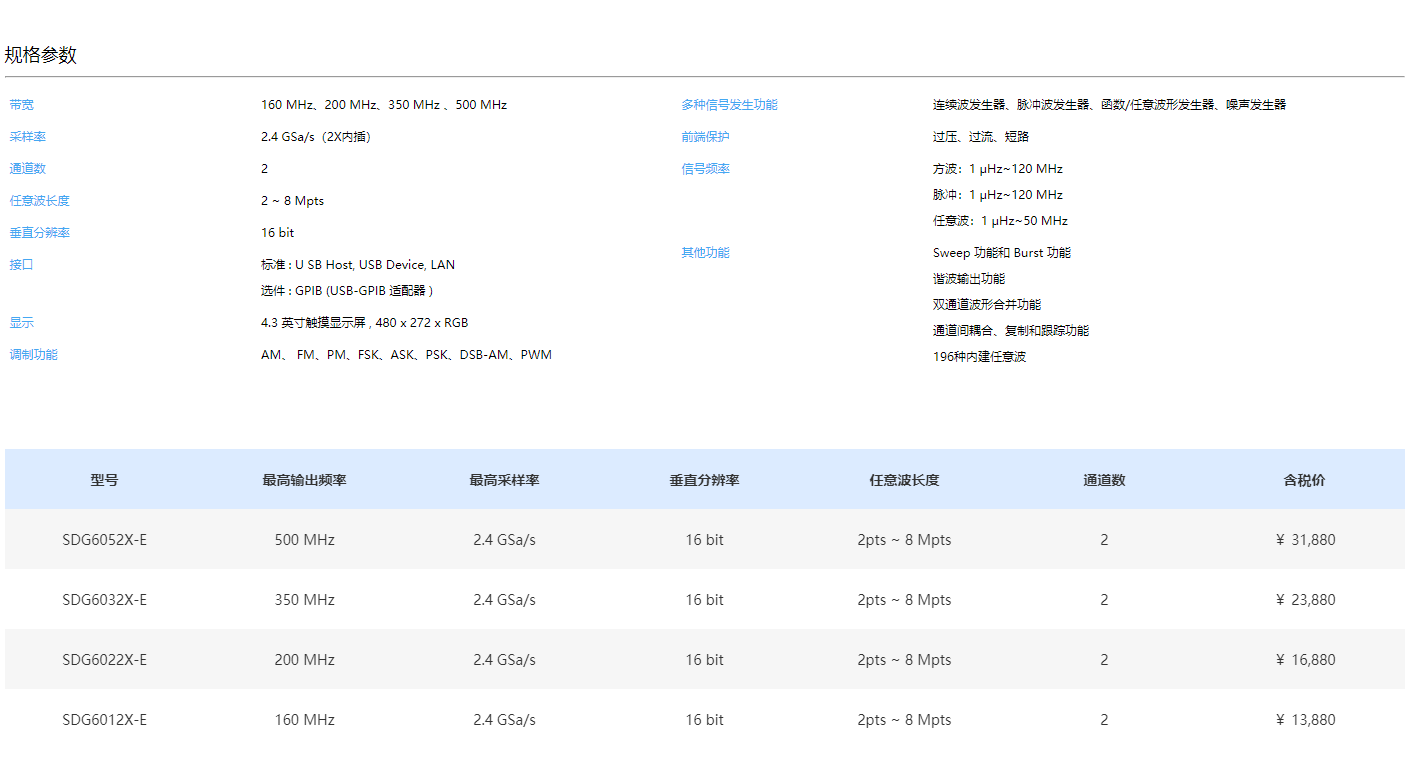Click the 最高采样率 column header
The height and width of the screenshot is (762, 1405).
504,480
